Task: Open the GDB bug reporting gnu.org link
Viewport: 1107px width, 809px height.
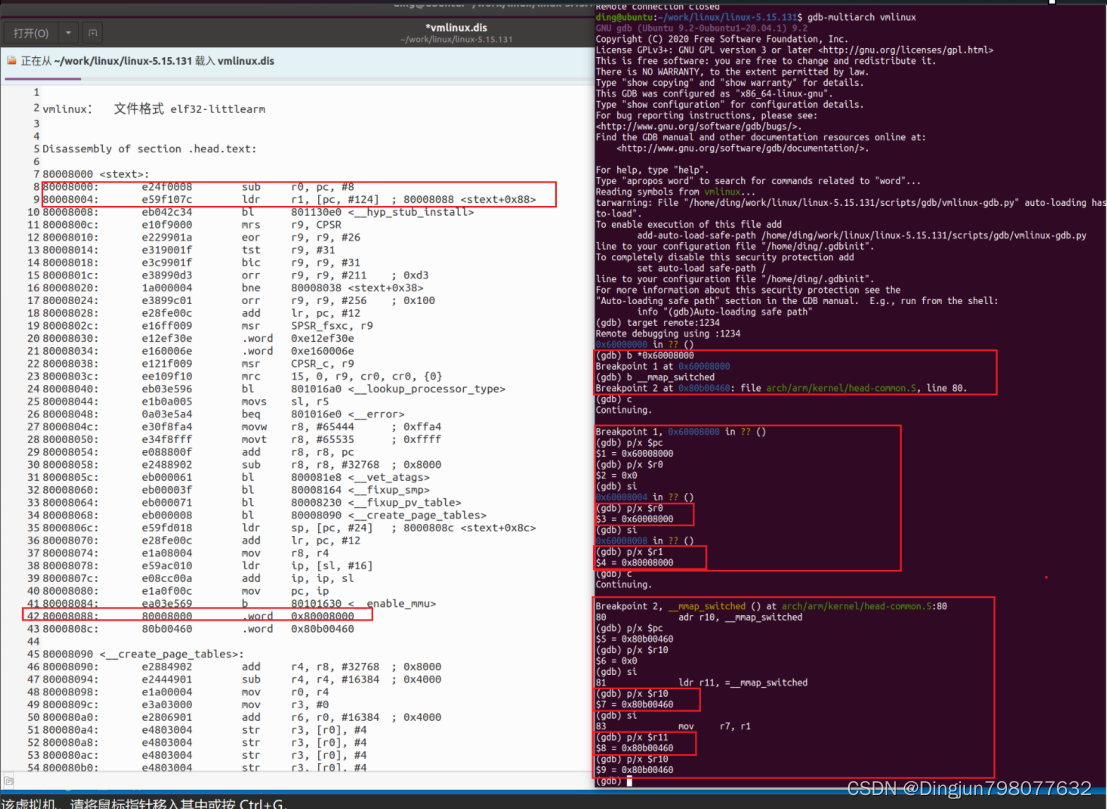Action: [700, 126]
